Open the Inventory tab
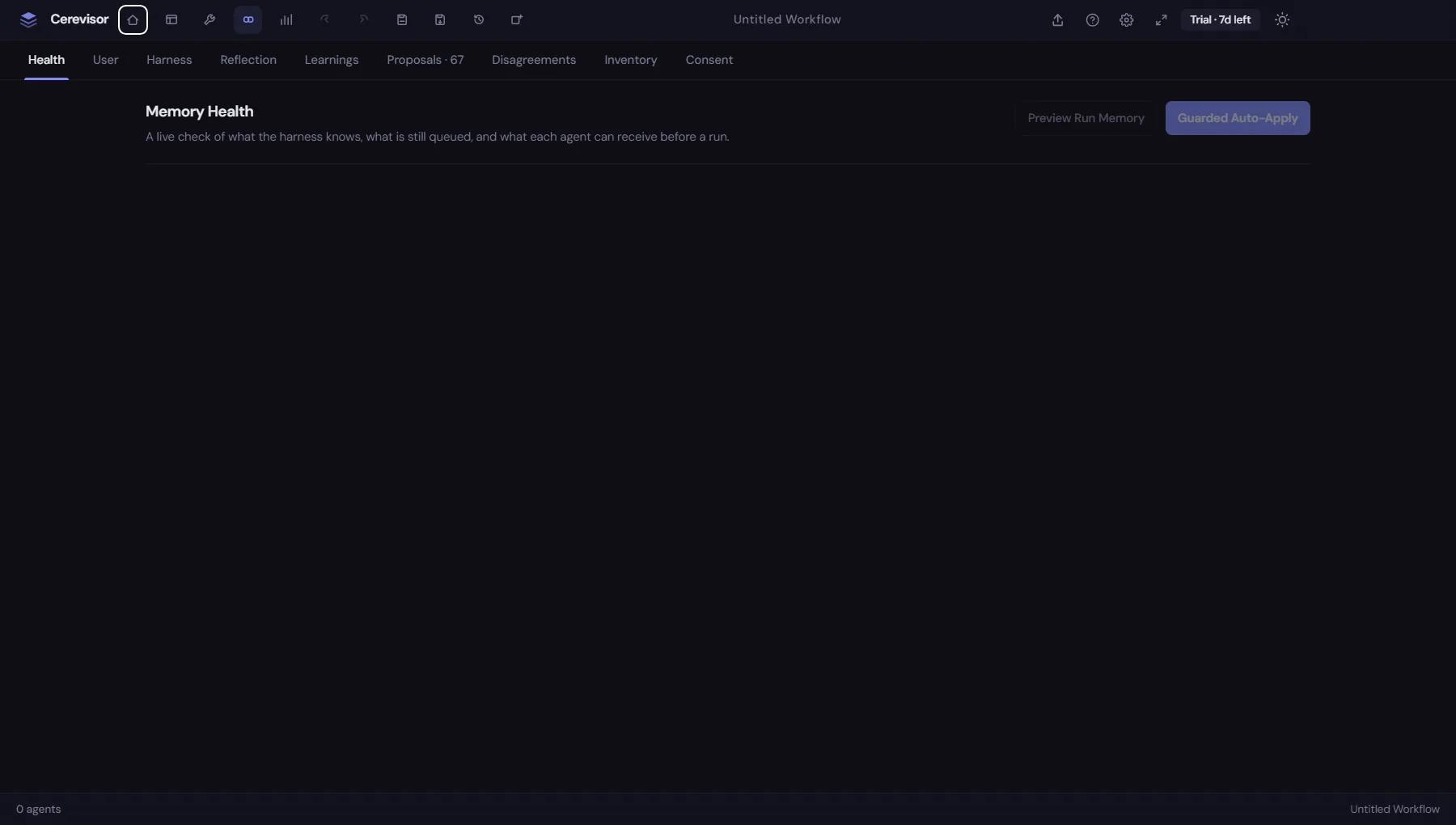The width and height of the screenshot is (1456, 825). tap(631, 60)
